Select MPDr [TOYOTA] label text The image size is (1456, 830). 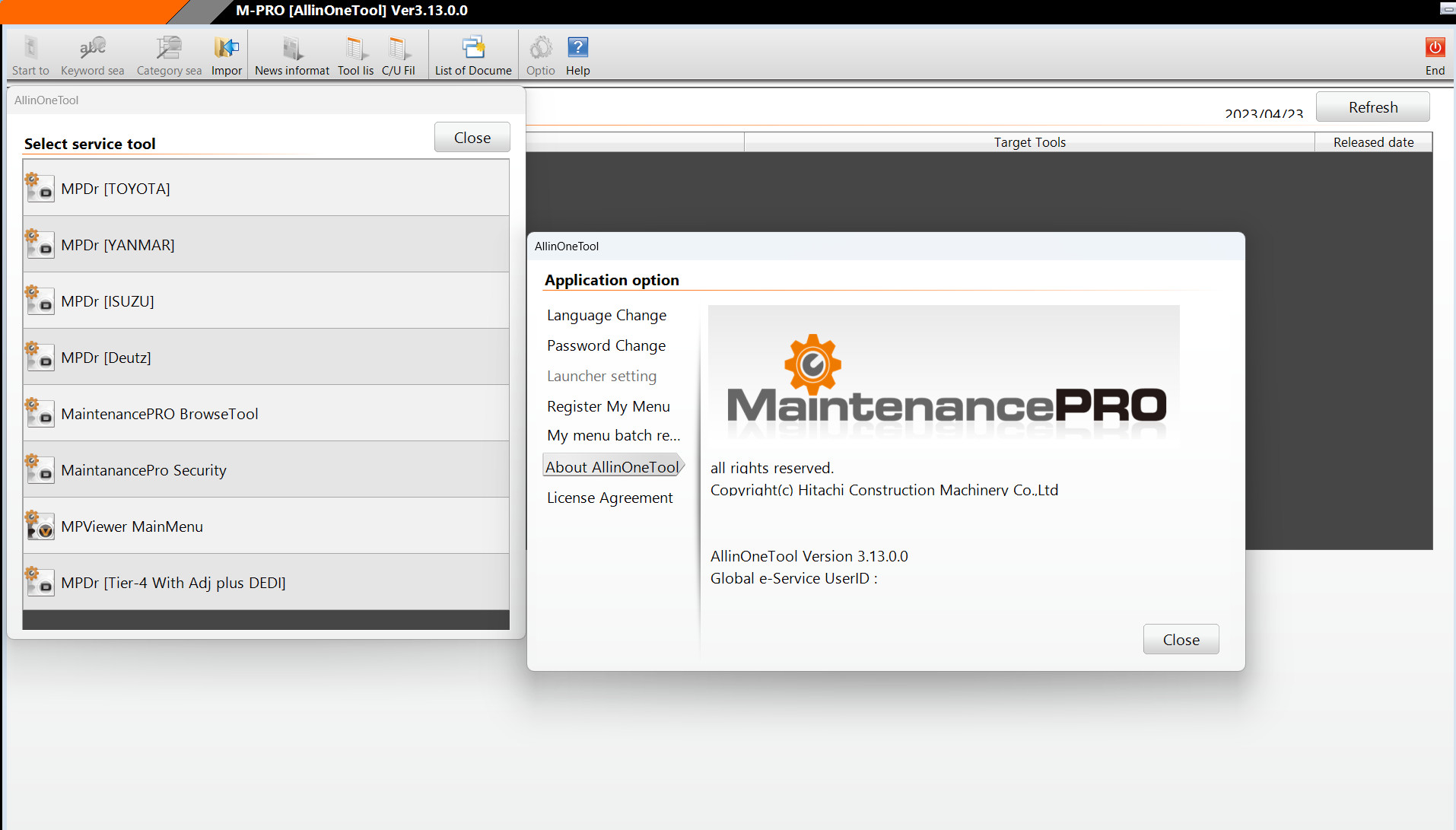coord(116,189)
